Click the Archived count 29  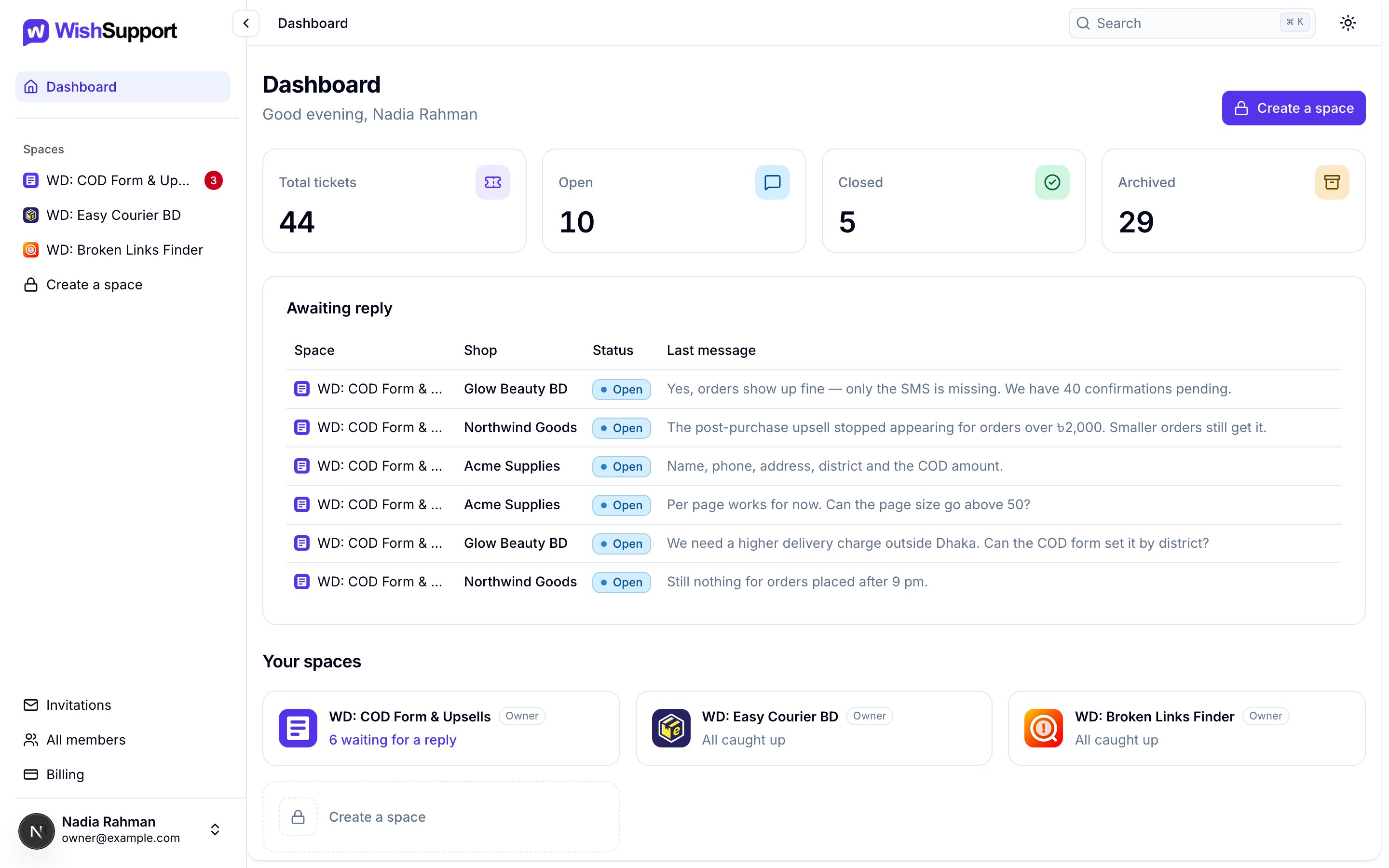tap(1136, 222)
